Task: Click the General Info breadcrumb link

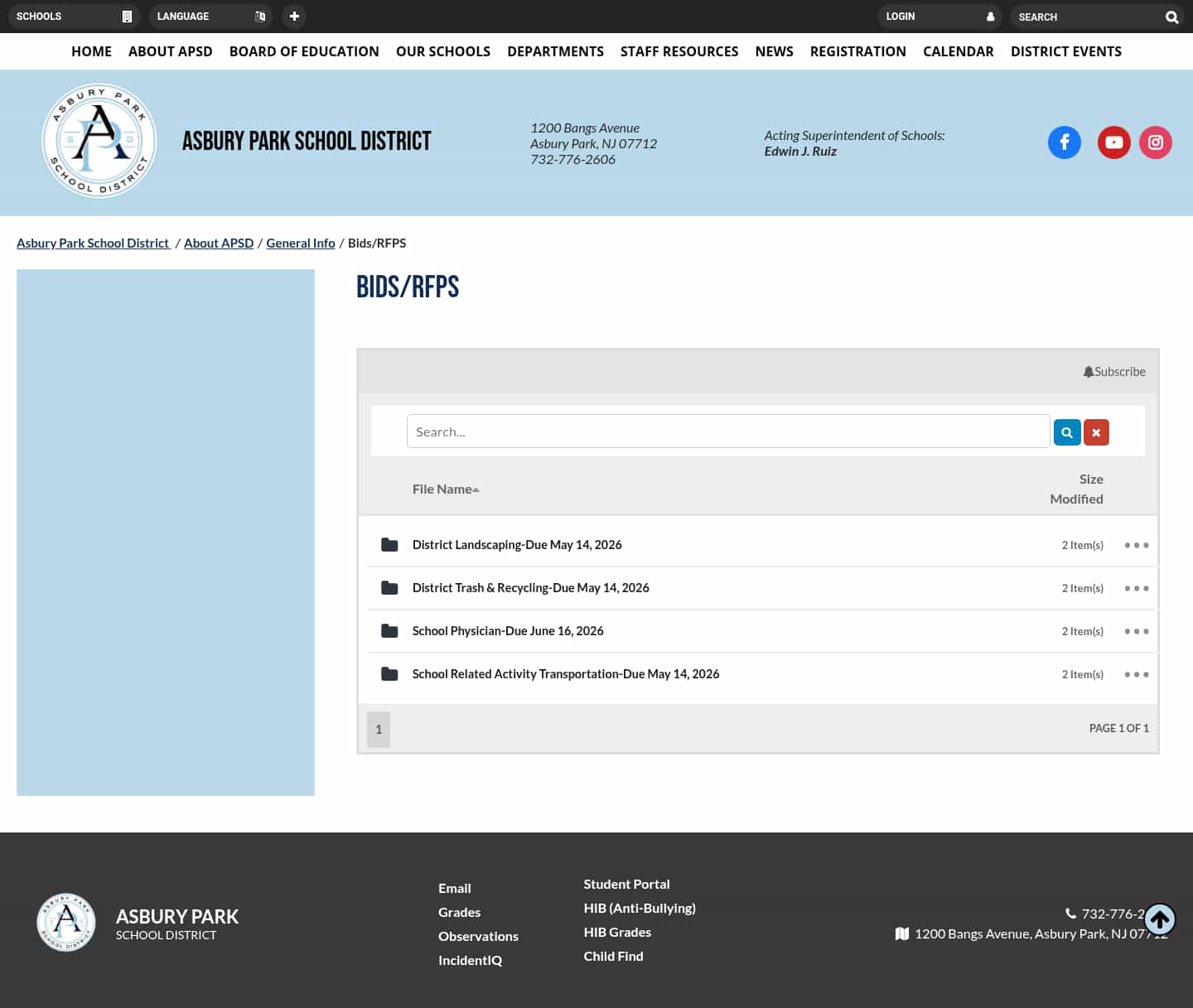Action: (x=301, y=243)
